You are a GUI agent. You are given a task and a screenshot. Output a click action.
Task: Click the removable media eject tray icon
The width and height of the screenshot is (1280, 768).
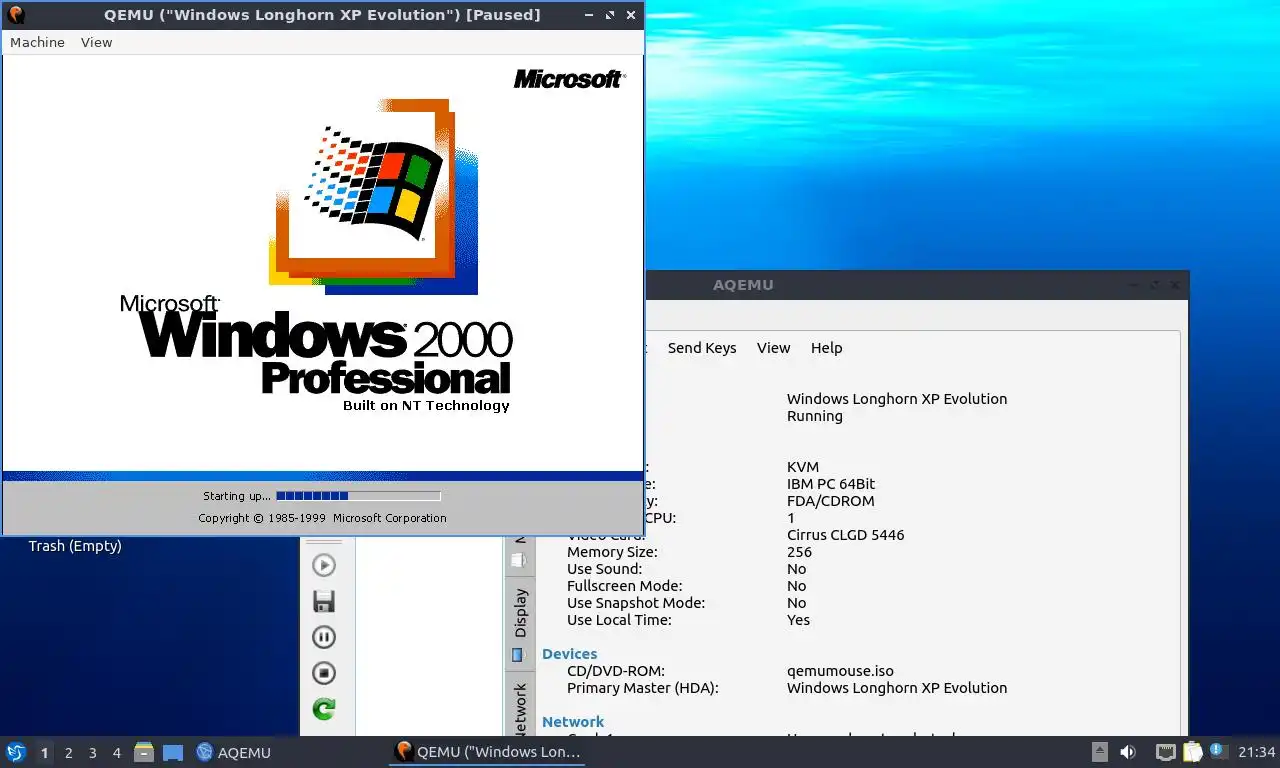[x=1100, y=752]
